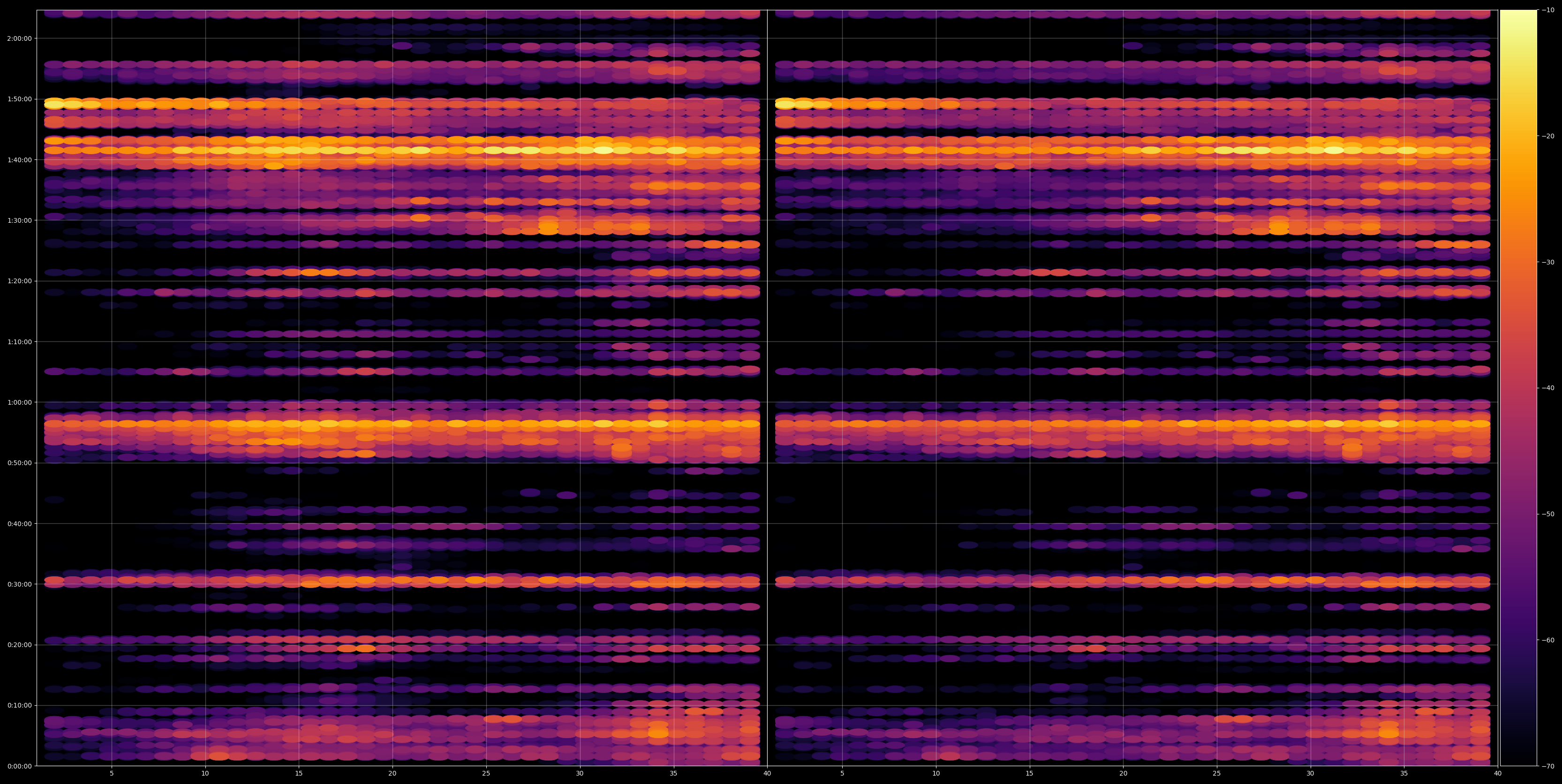This screenshot has width=1562, height=784.
Task: Click the 0:00:00 y-axis tick label
Action: 20,766
